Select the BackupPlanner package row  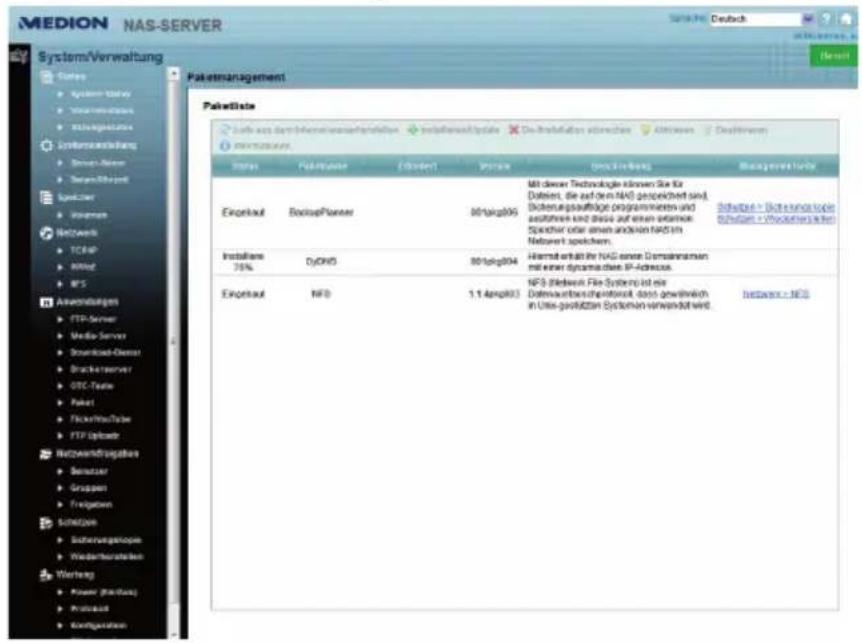[525, 212]
